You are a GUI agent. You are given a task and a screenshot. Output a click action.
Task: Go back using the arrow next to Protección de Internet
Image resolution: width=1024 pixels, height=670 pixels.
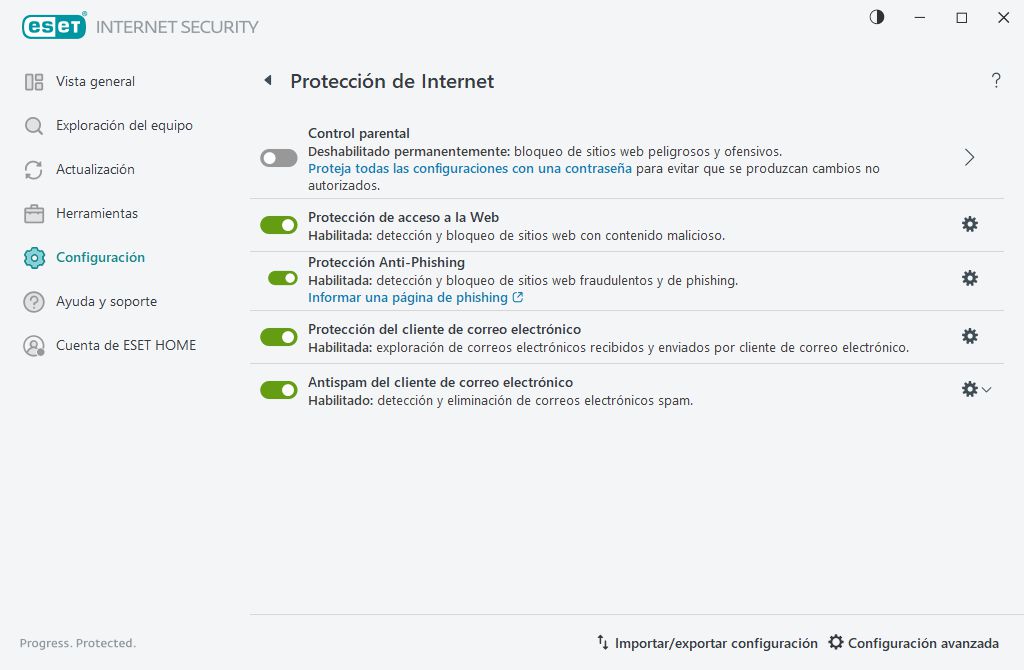pyautogui.click(x=267, y=80)
